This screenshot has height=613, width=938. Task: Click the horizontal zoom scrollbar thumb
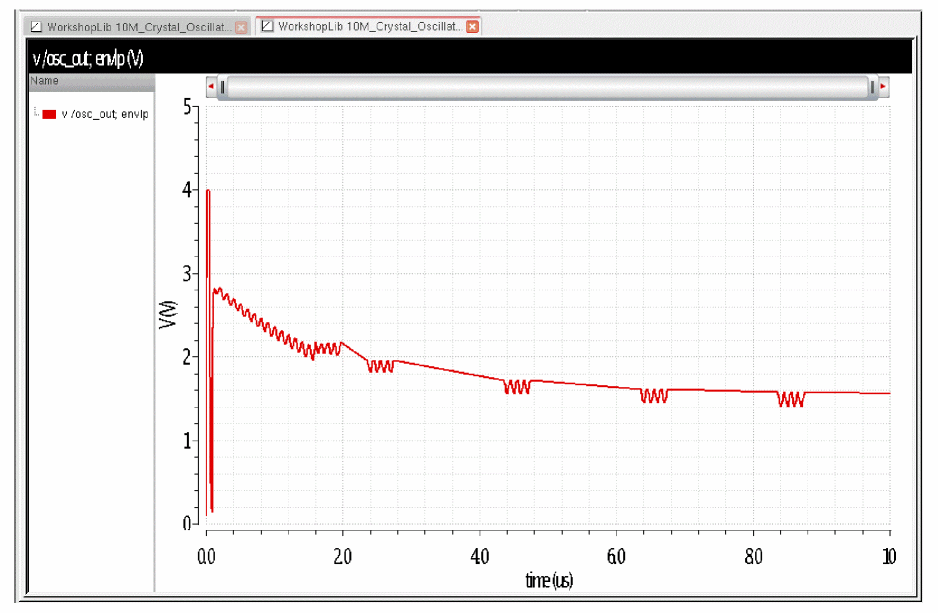[x=547, y=87]
